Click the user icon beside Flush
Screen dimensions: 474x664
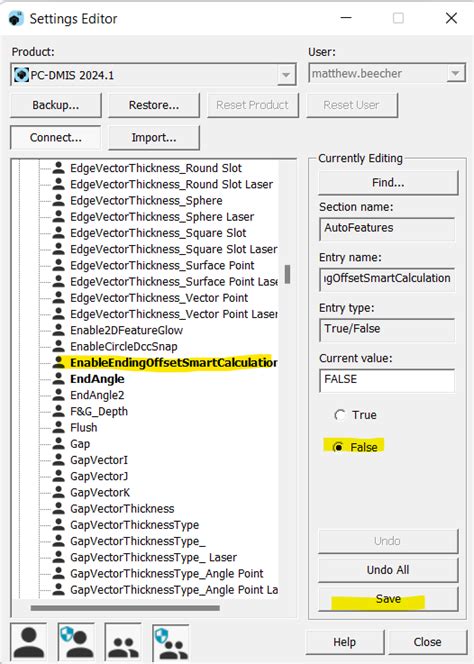pos(58,427)
